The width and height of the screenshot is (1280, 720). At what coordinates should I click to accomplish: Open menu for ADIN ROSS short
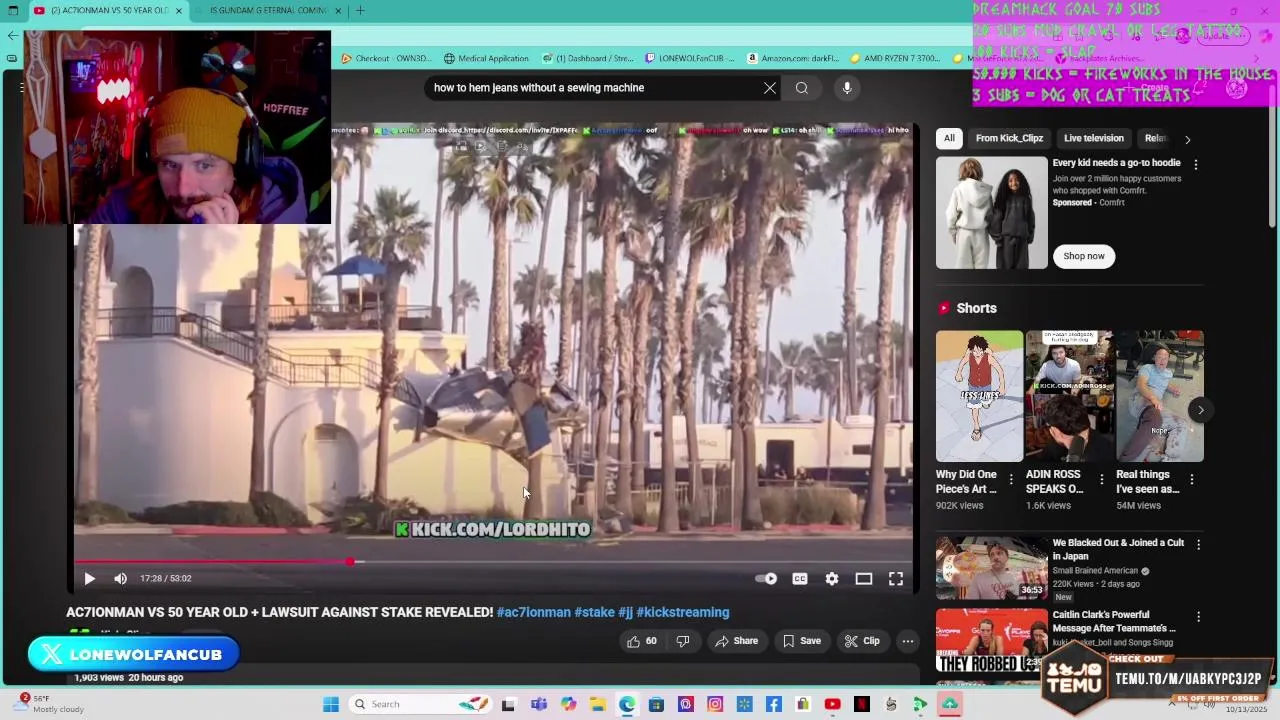(1102, 480)
